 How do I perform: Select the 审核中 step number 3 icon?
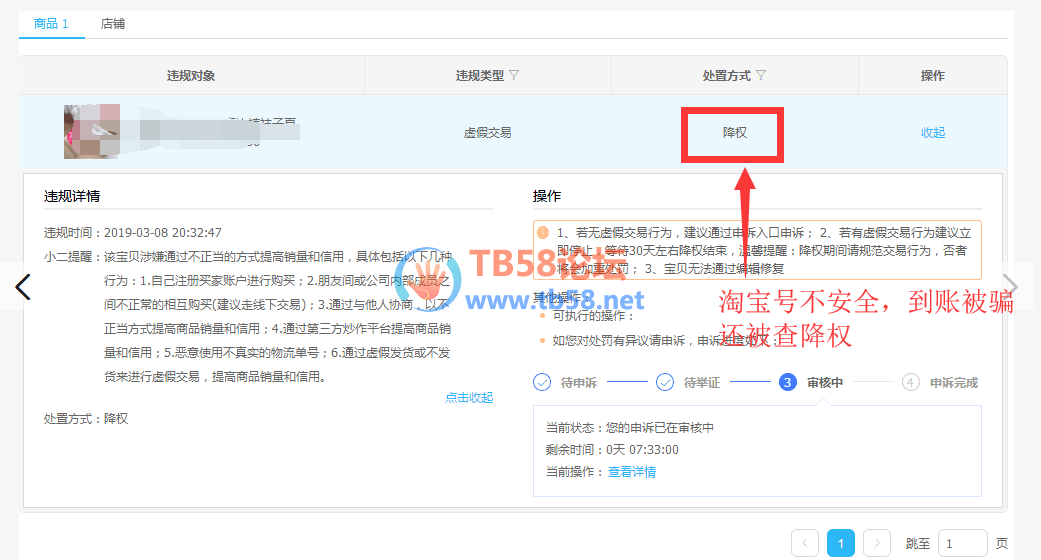[788, 382]
